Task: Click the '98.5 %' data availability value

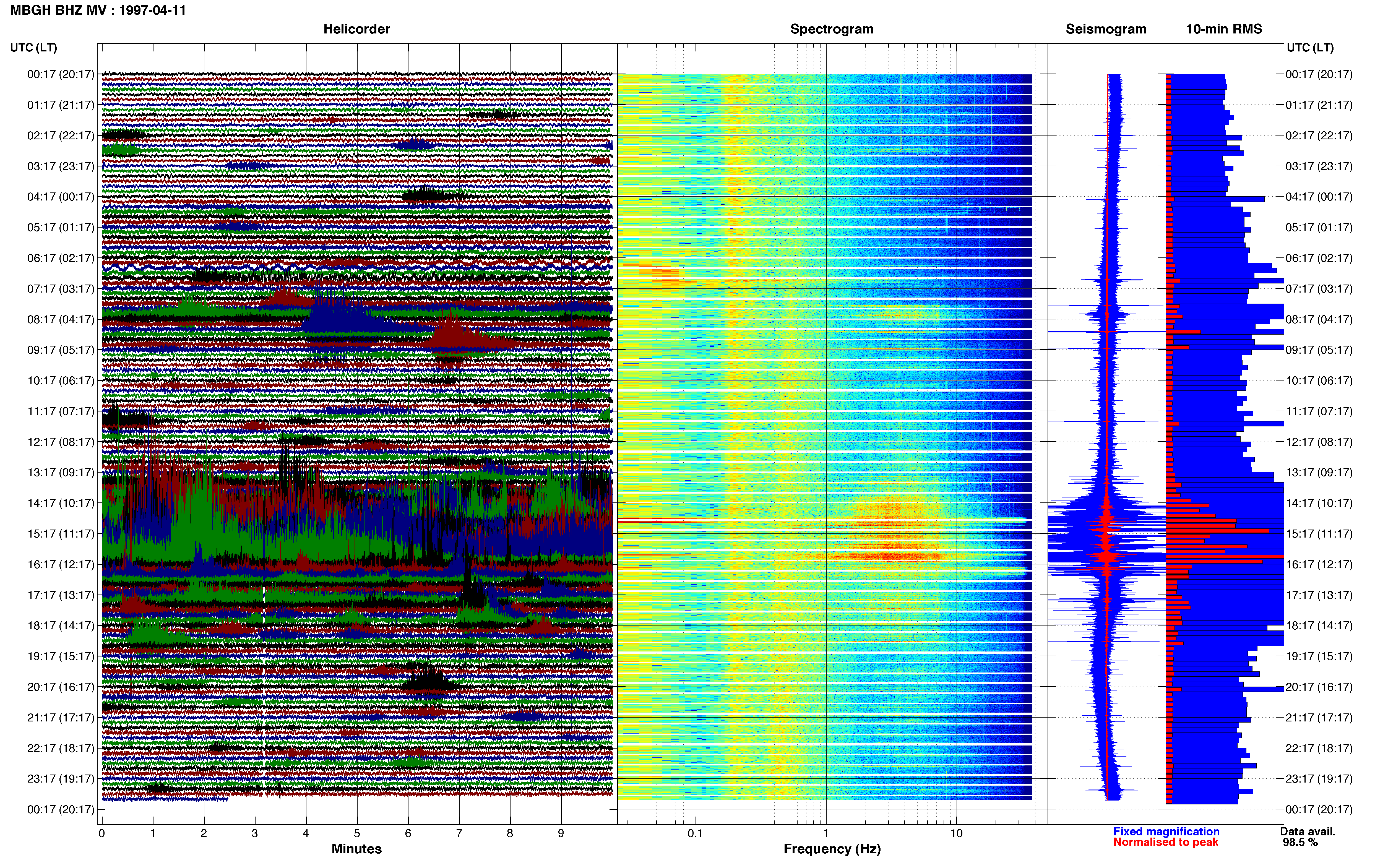Action: coord(1300,843)
